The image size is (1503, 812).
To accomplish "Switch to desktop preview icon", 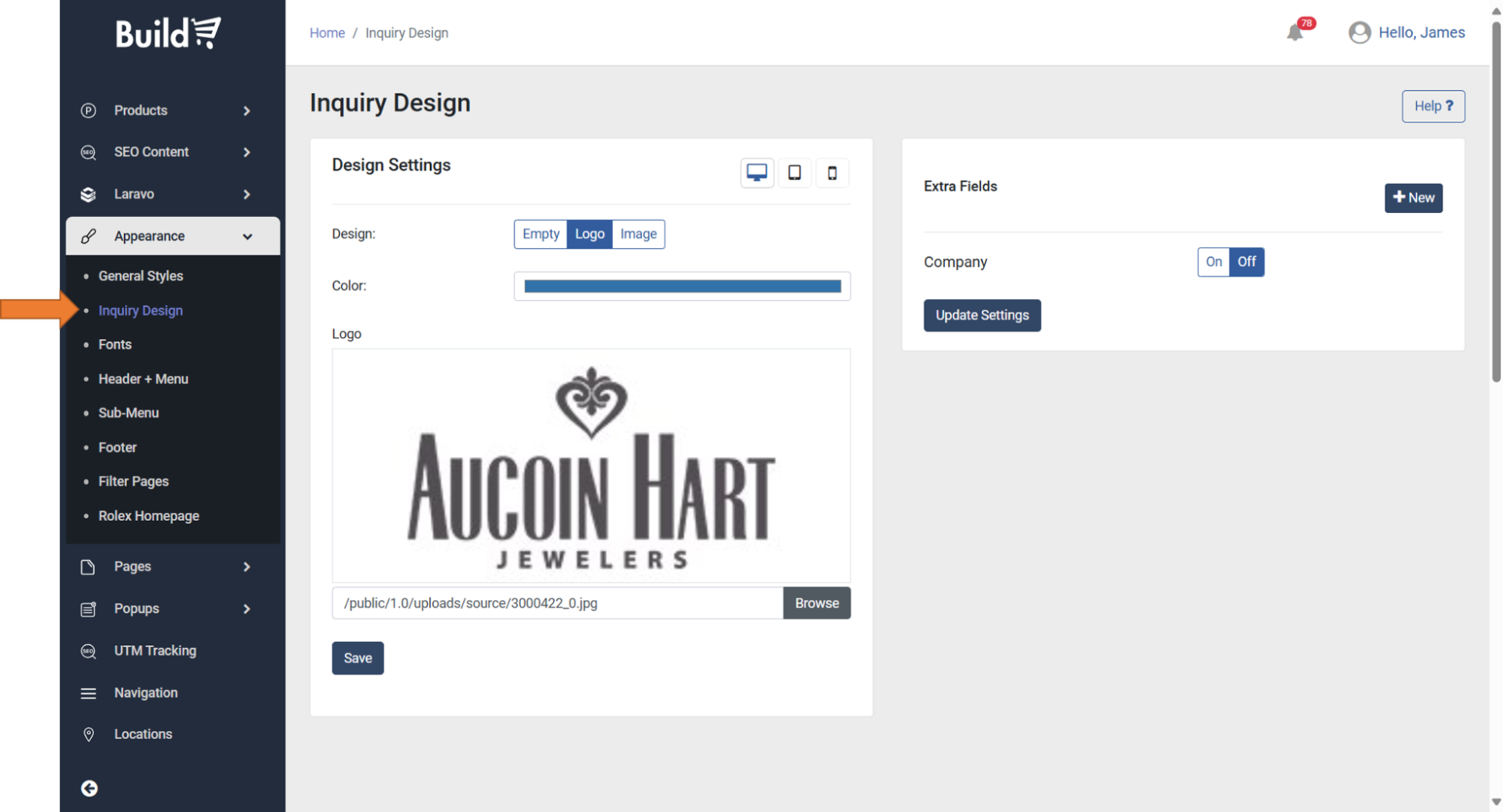I will tap(756, 173).
